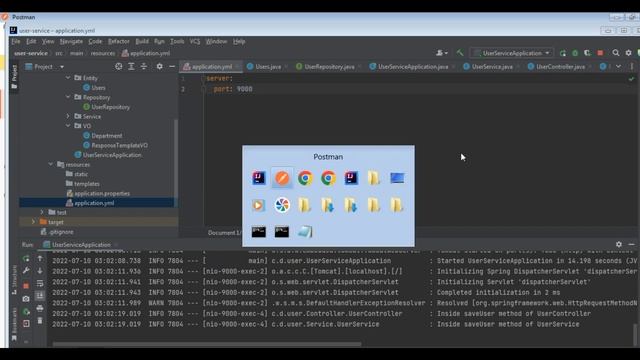
Task: Click the Run console horizontal scrollbar
Action: click(207, 344)
